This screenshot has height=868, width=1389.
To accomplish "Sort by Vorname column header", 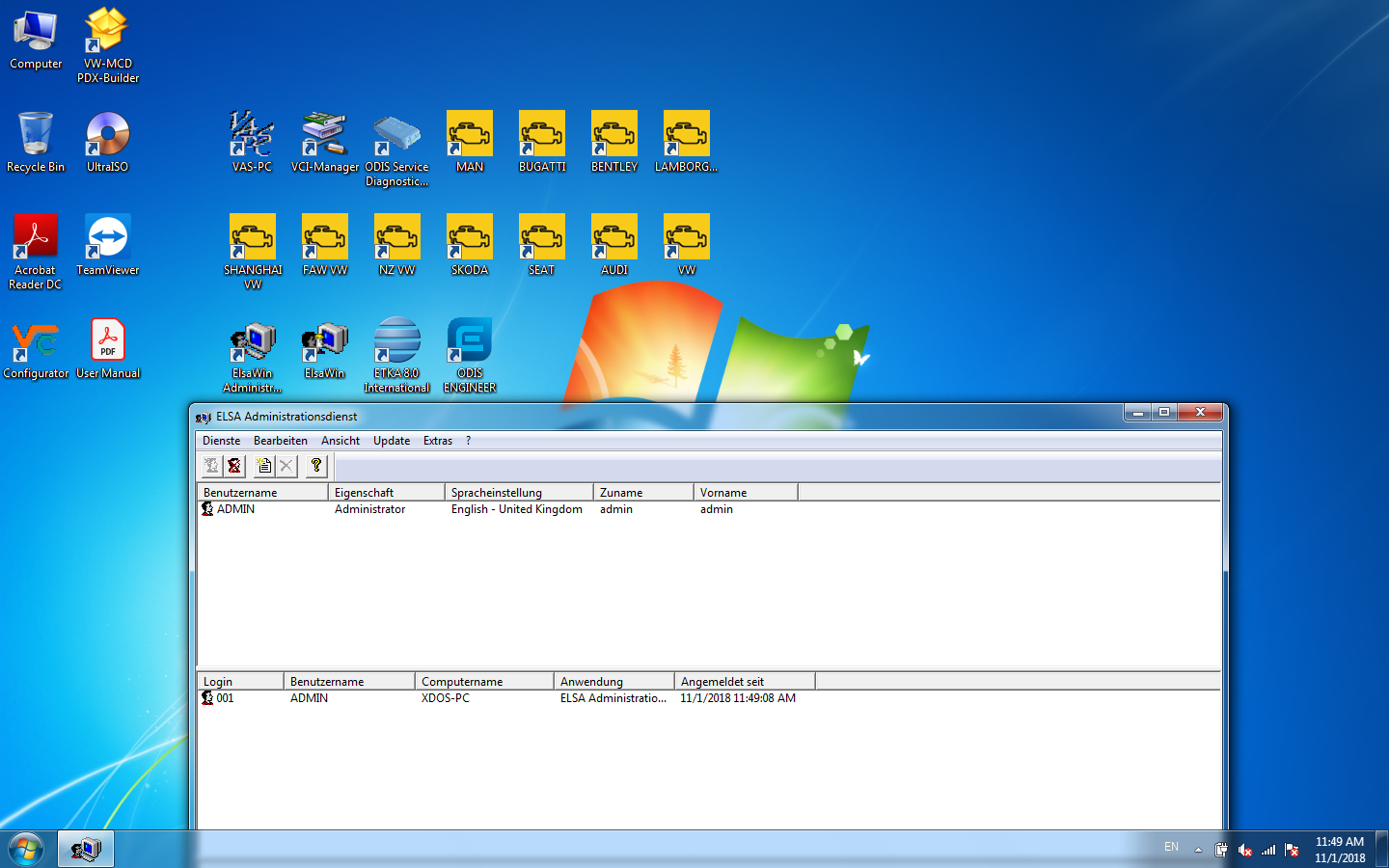I will click(745, 492).
